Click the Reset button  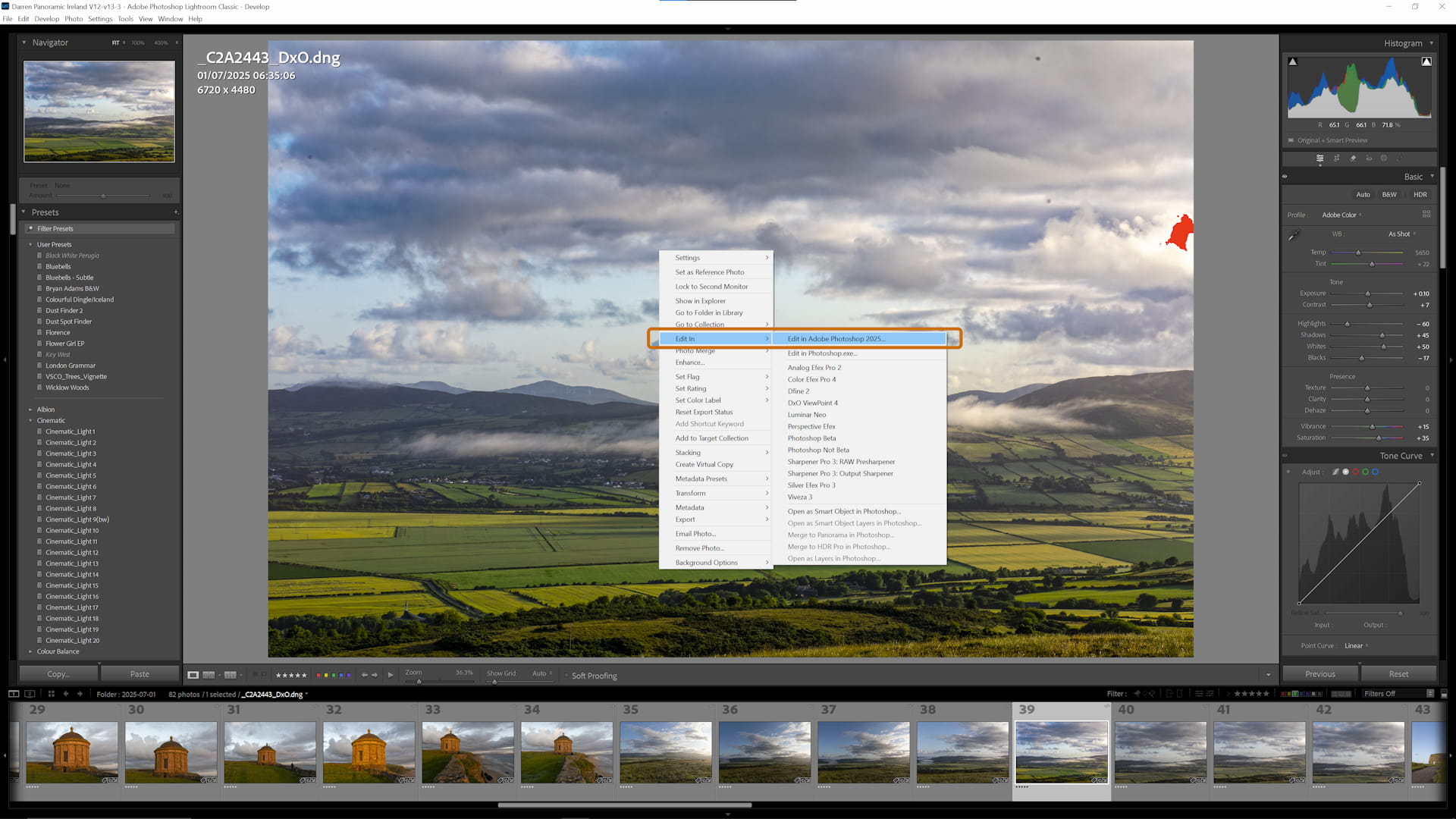pos(1399,674)
